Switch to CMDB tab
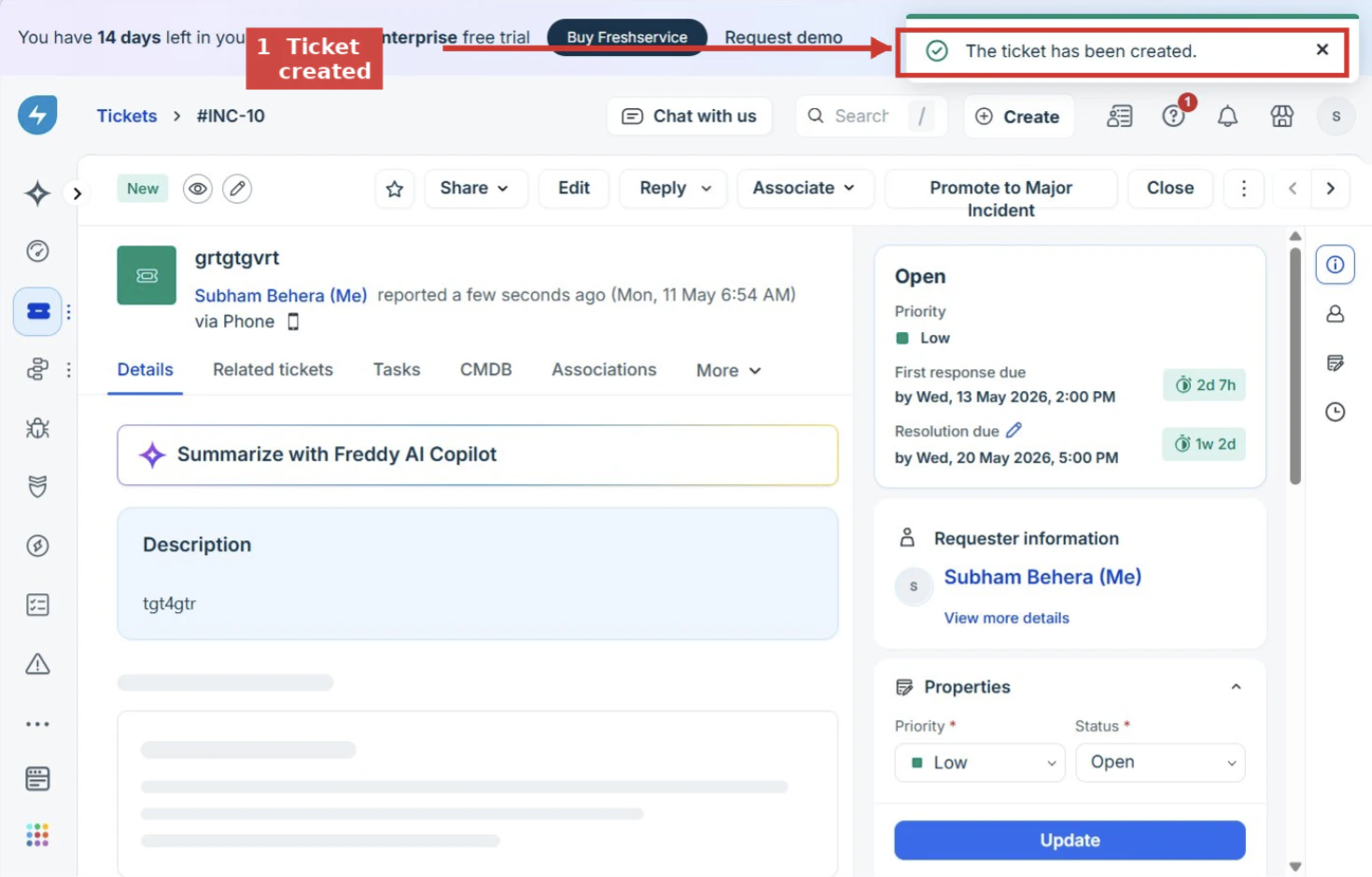The width and height of the screenshot is (1372, 877). point(485,369)
